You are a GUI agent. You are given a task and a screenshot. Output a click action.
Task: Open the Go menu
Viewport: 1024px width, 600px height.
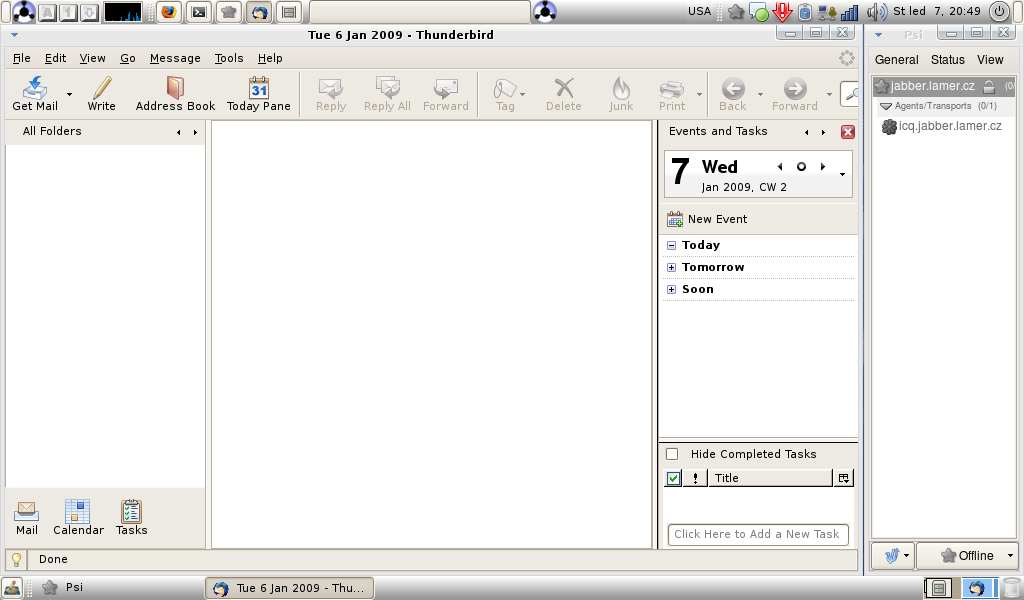tap(128, 58)
